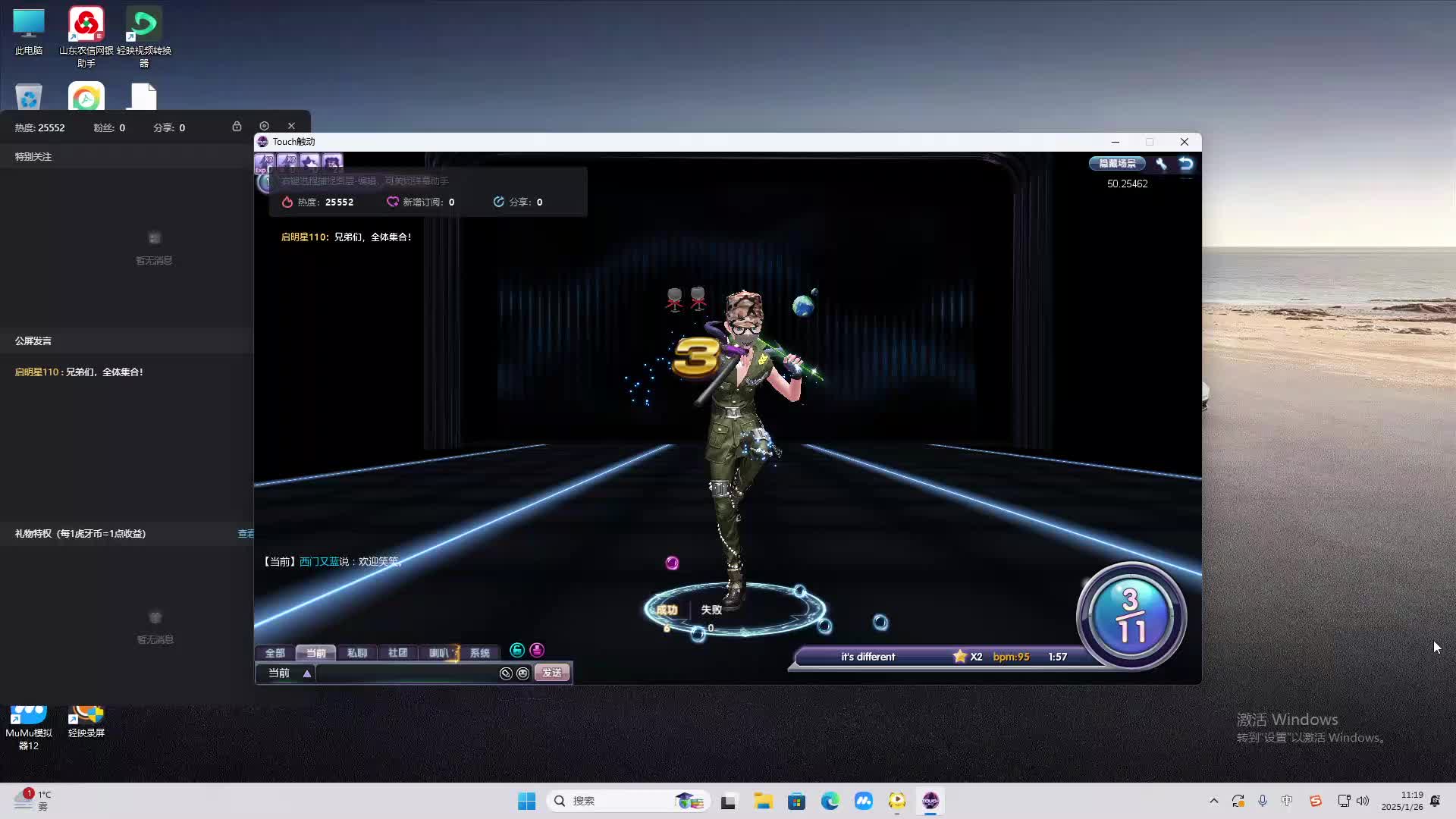
Task: Click the chat message input field
Action: [x=406, y=673]
